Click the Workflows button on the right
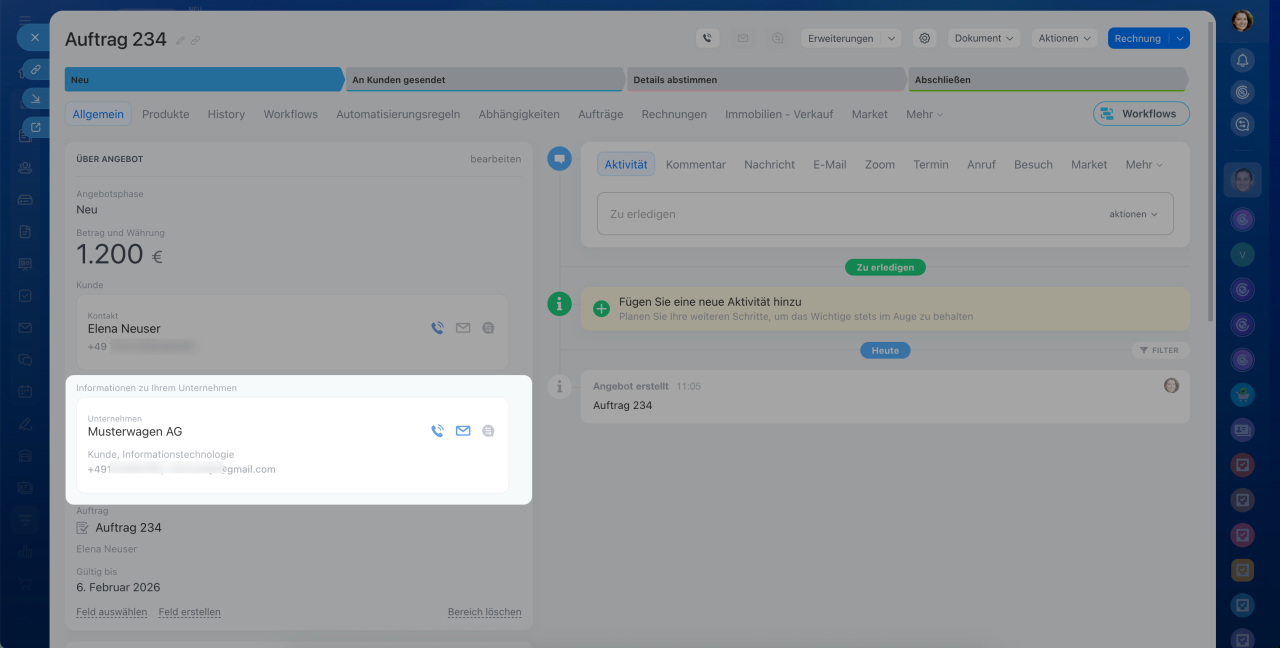Viewport: 1280px width, 648px height. (1141, 114)
